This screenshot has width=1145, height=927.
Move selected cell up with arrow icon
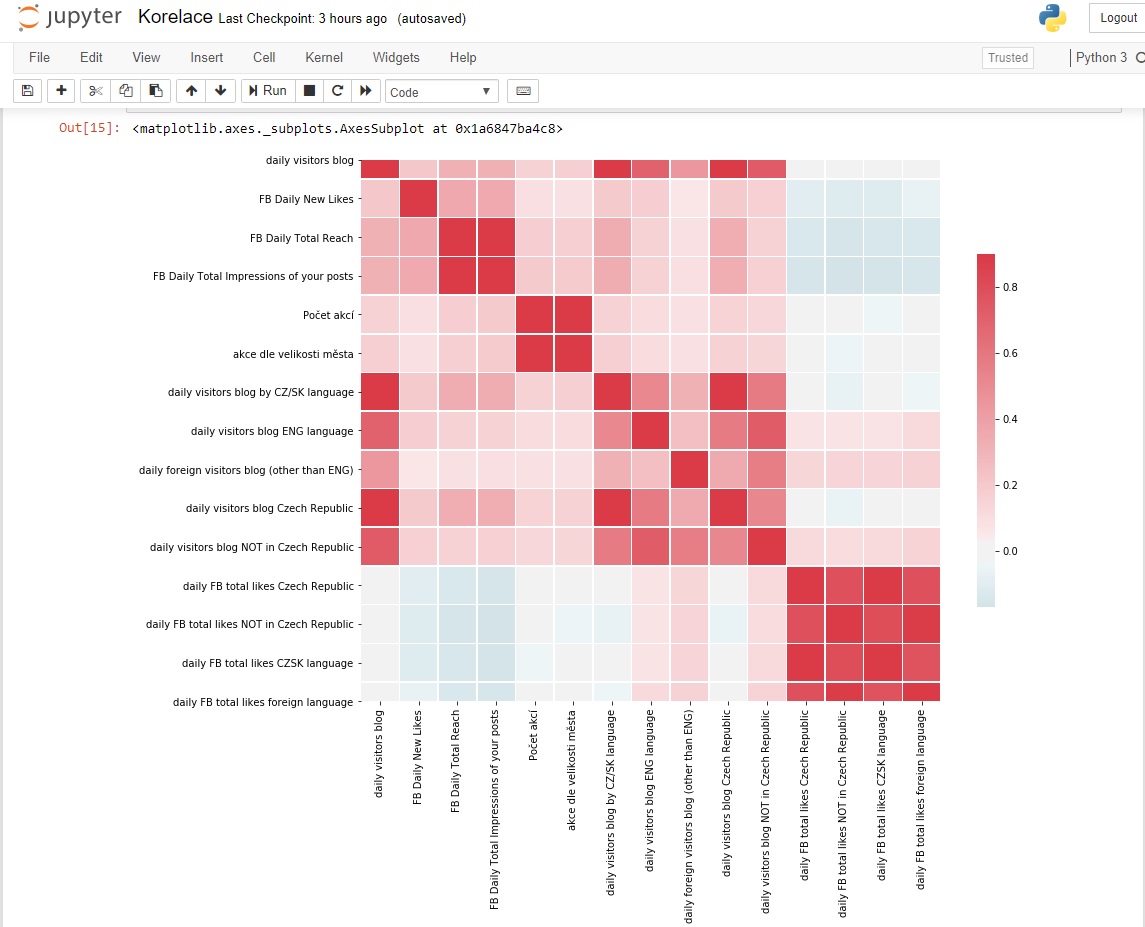[x=192, y=91]
